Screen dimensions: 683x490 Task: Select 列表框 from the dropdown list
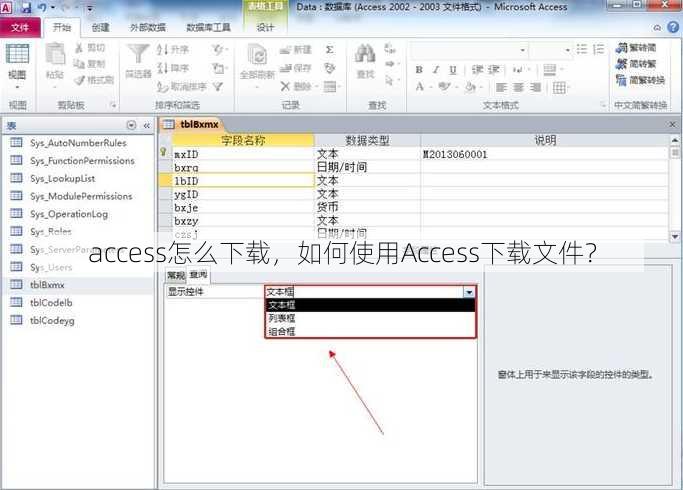[x=370, y=318]
